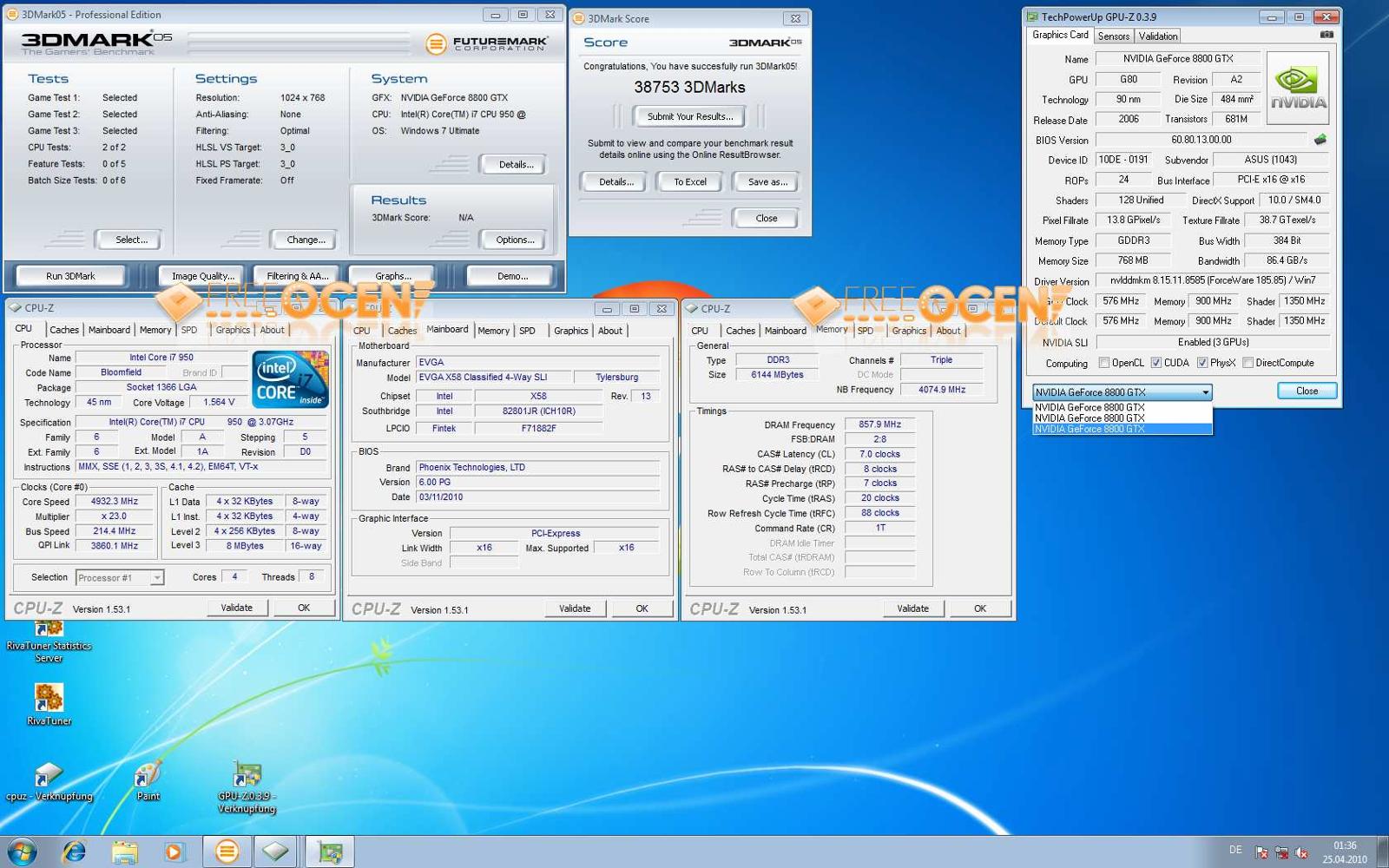Switch to the Sensors tab in GPU-Z
The image size is (1389, 868).
click(x=1113, y=36)
